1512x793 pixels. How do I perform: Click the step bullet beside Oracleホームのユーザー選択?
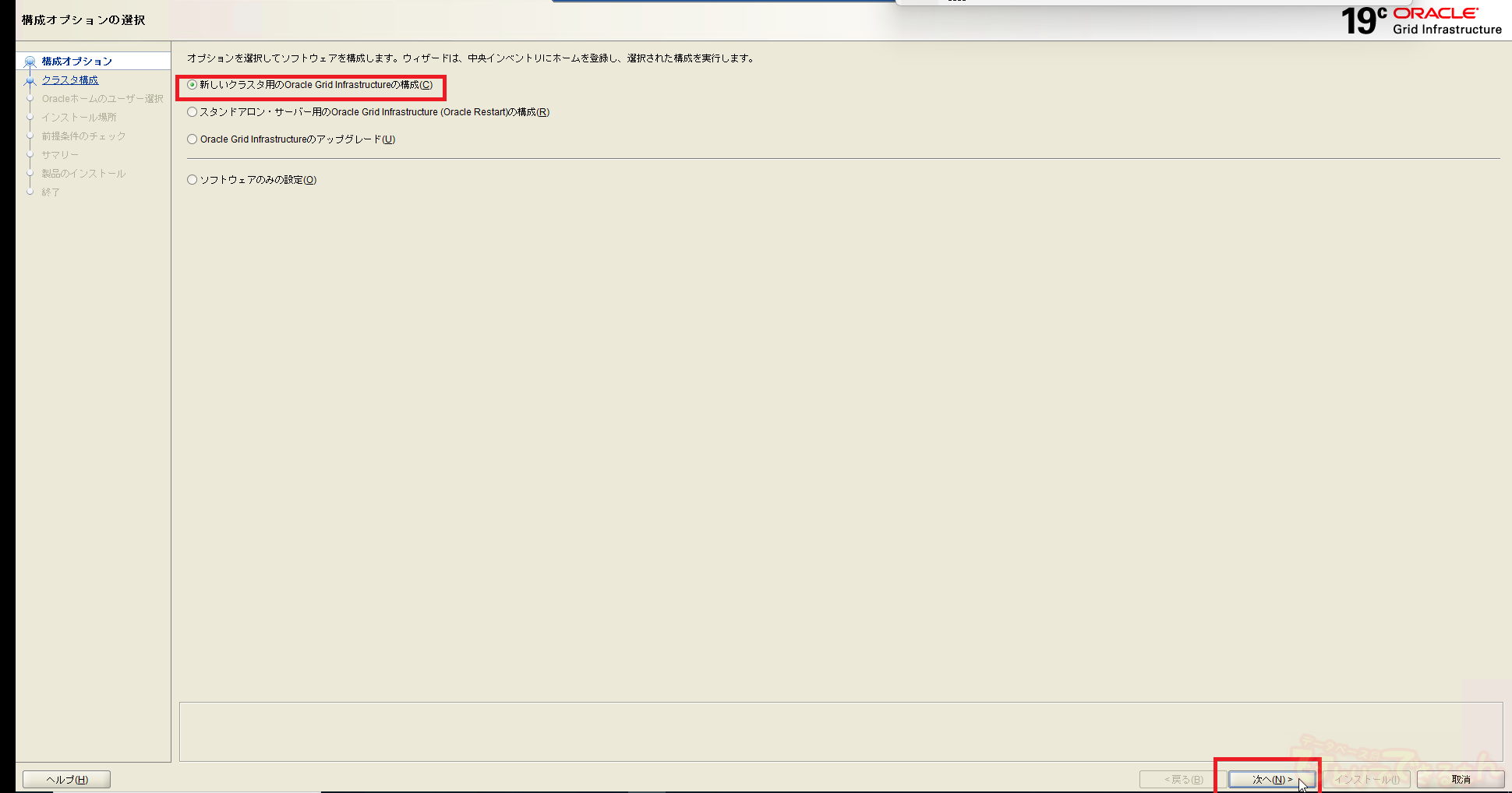(30, 99)
